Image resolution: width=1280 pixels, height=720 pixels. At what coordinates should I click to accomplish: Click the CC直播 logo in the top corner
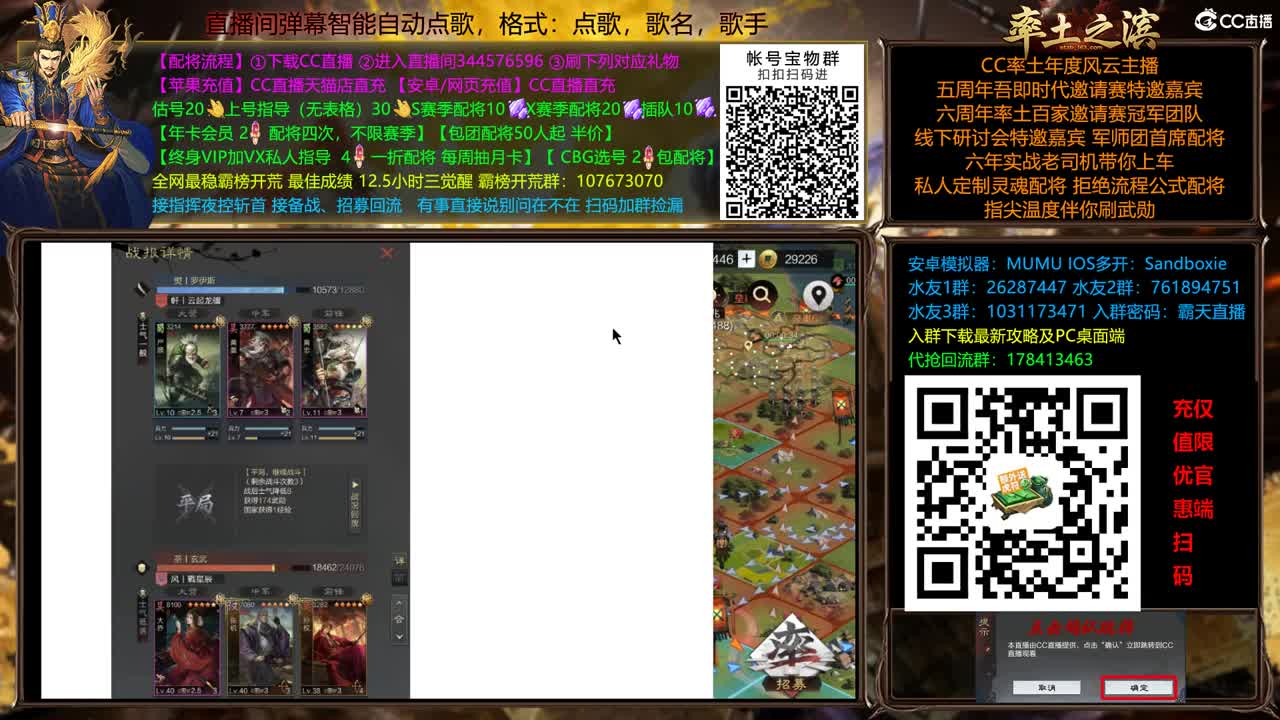click(1234, 20)
